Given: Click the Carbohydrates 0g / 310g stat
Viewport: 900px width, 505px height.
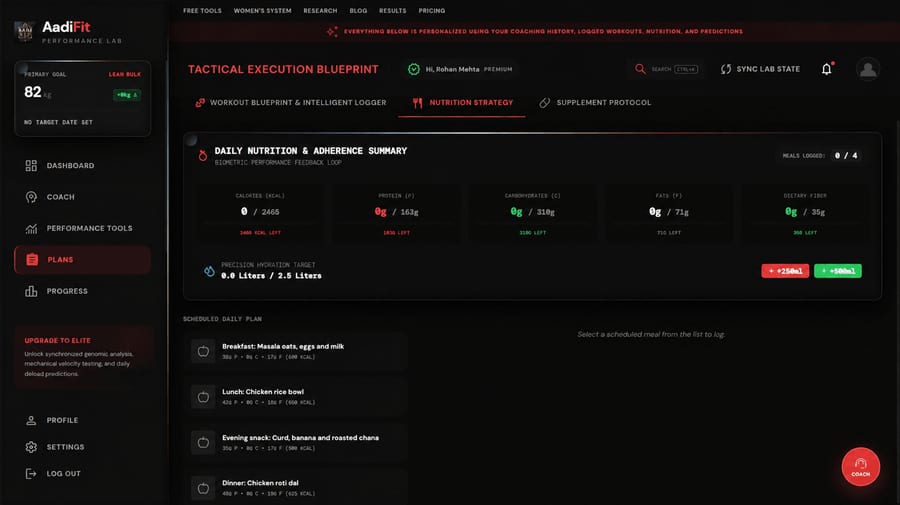Looking at the screenshot, I should pyautogui.click(x=533, y=213).
